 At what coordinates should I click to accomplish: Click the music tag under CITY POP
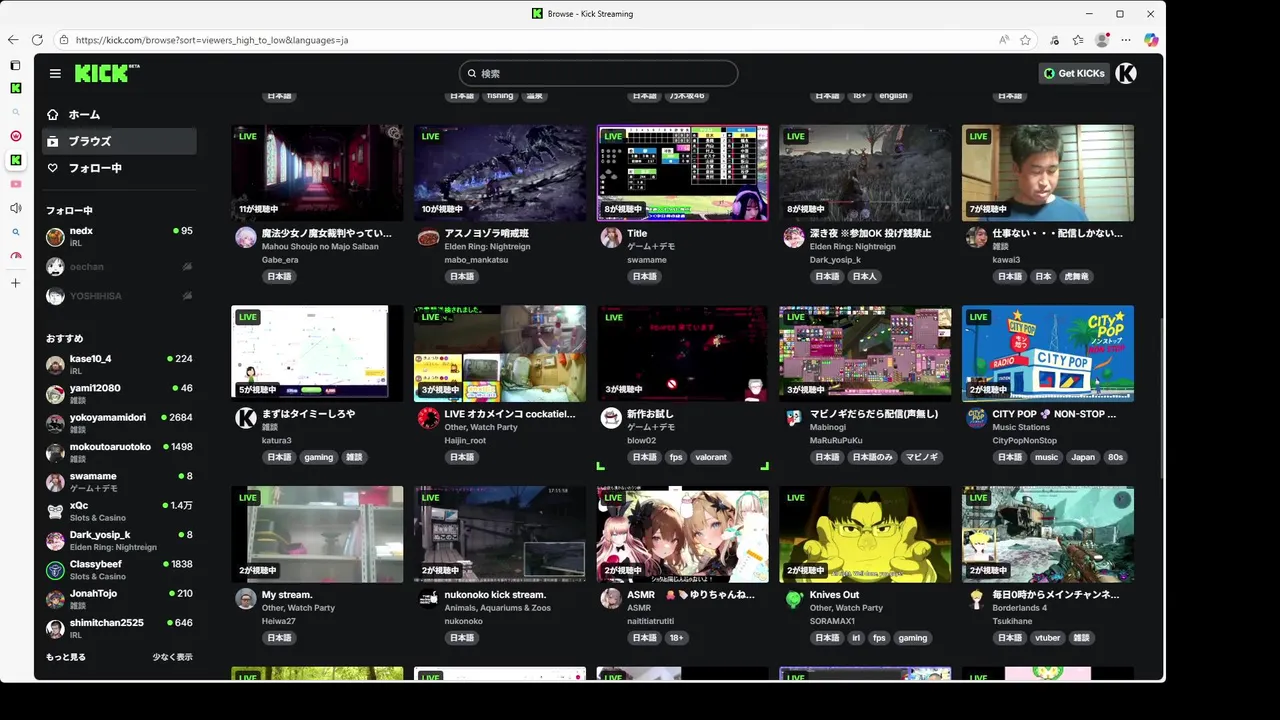[1046, 457]
